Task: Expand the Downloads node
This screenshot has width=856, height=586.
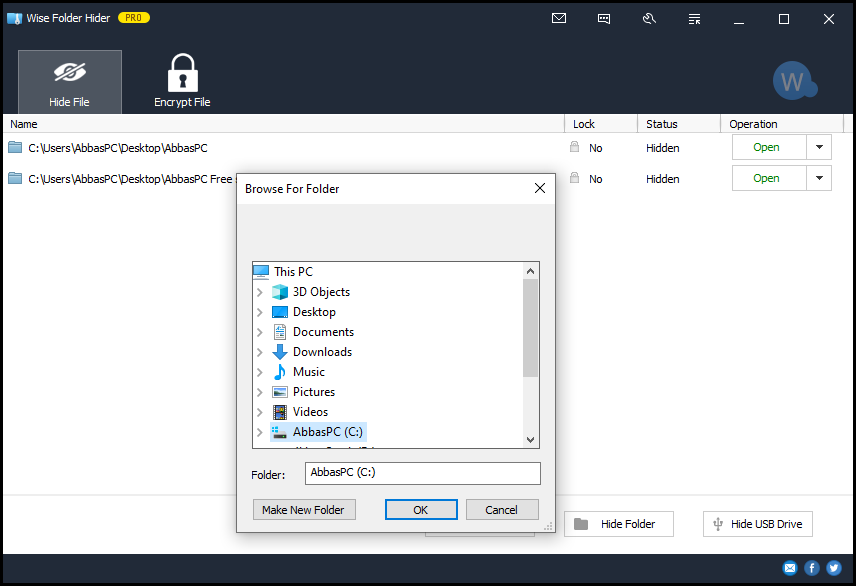Action: [260, 352]
